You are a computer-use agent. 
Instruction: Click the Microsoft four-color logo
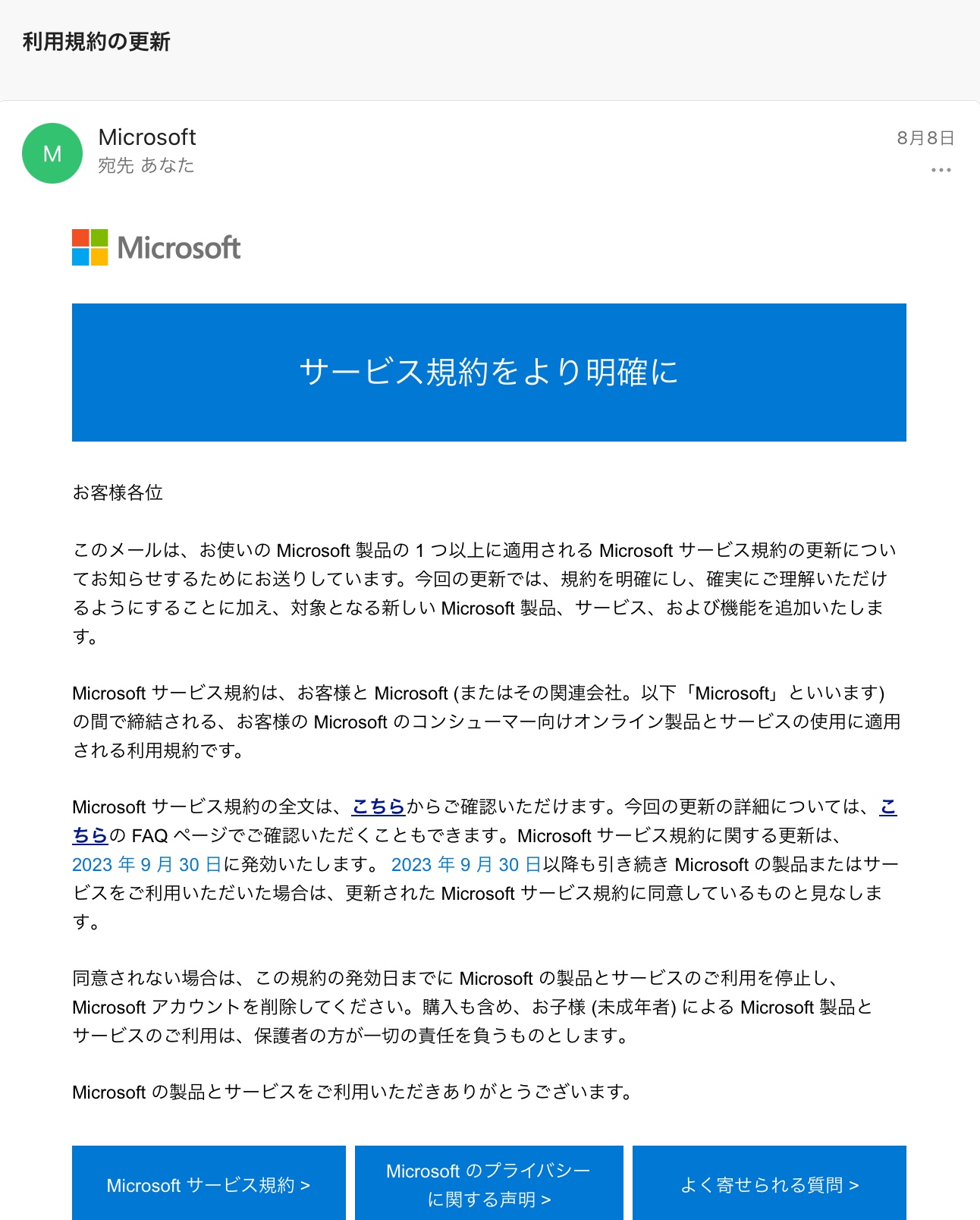click(x=90, y=247)
